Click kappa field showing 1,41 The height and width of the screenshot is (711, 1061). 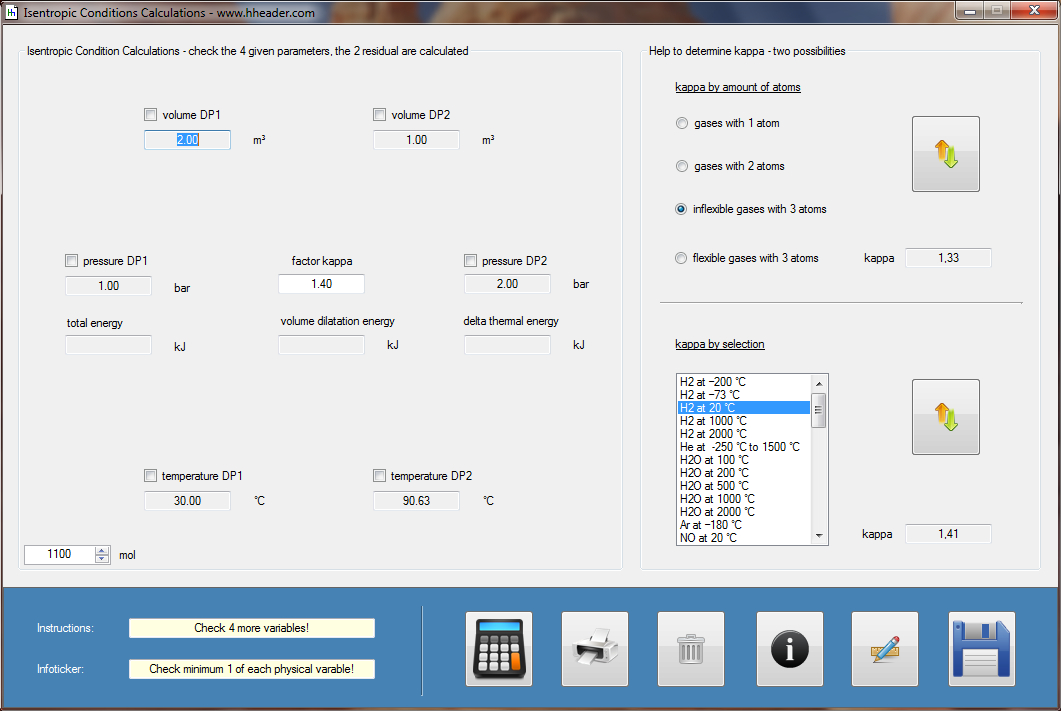948,534
